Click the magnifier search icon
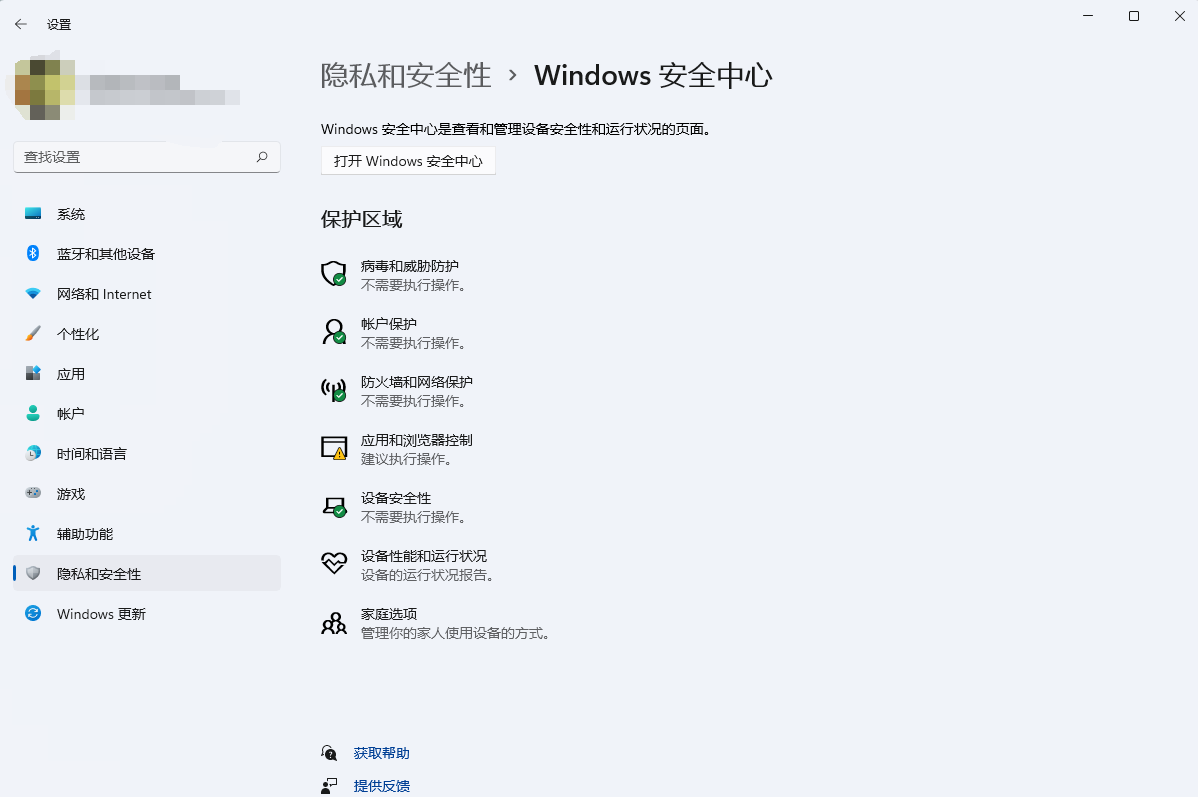The width and height of the screenshot is (1198, 797). [x=262, y=157]
